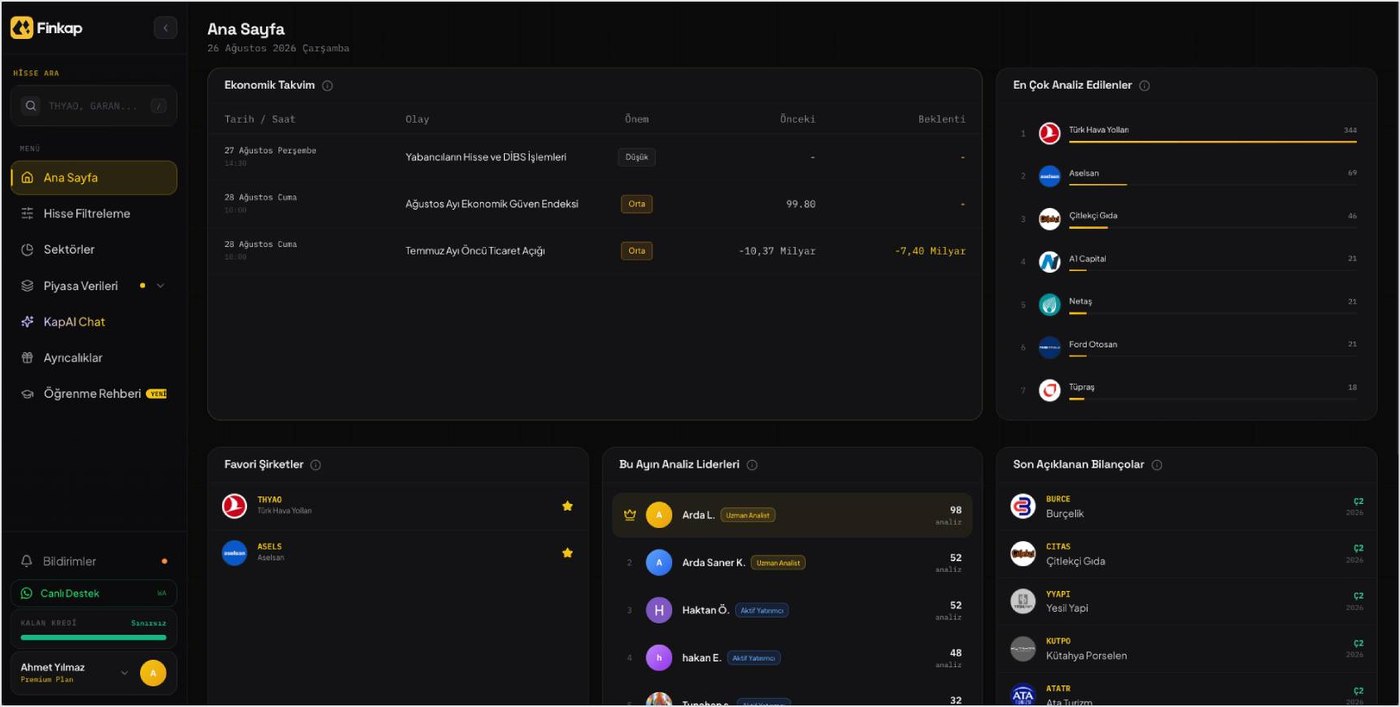Open the Ana Sayfa menu item
Viewport: 1400px width, 707px height.
point(94,178)
